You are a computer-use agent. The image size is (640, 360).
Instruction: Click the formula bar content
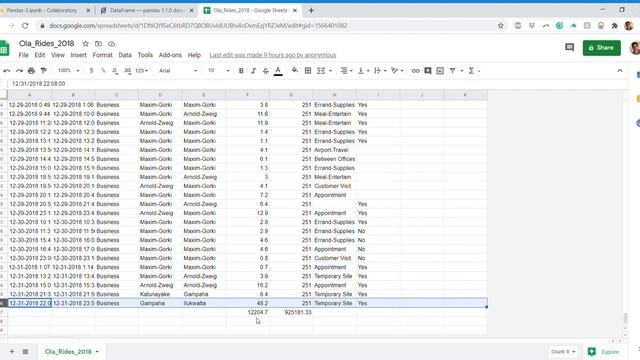39,84
